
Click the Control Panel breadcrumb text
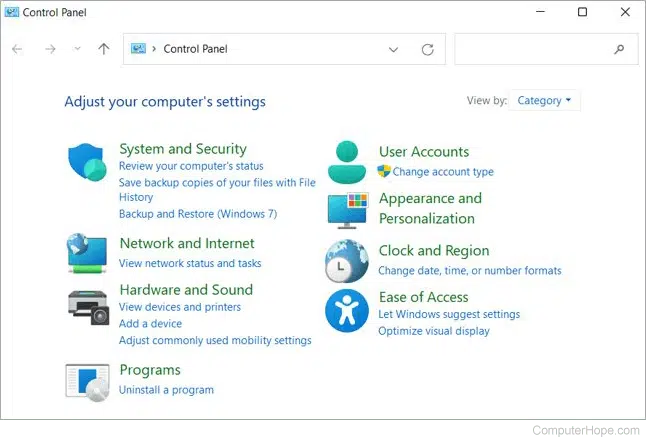[x=195, y=49]
